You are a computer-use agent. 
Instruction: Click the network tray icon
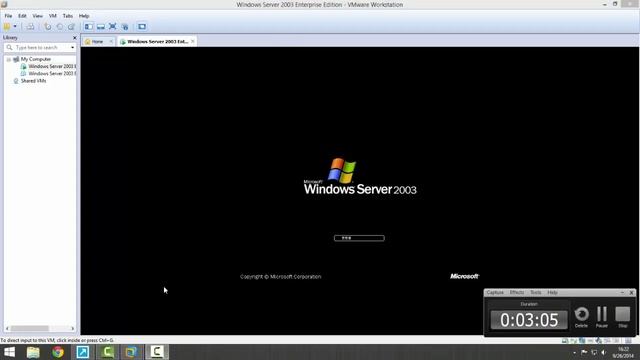pyautogui.click(x=594, y=352)
